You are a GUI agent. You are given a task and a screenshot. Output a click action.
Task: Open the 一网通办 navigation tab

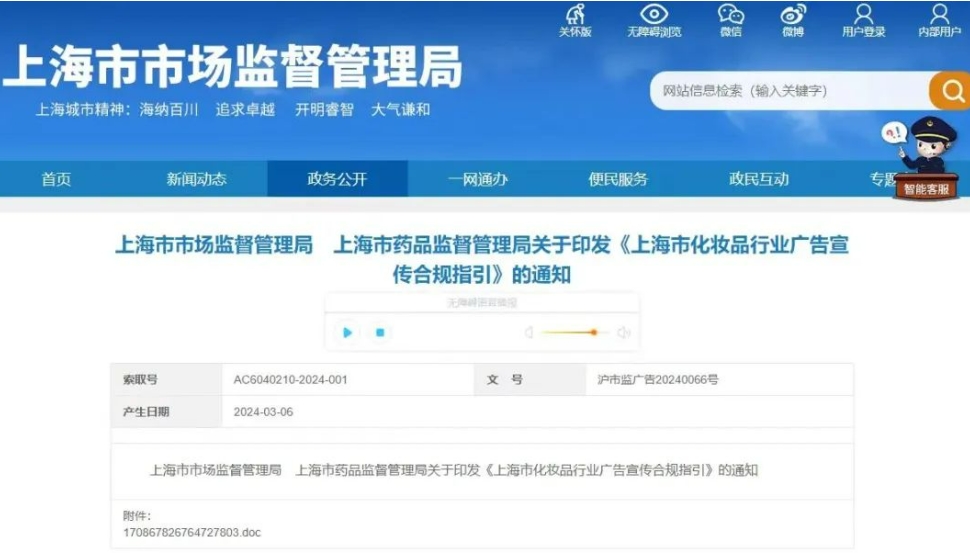point(478,179)
